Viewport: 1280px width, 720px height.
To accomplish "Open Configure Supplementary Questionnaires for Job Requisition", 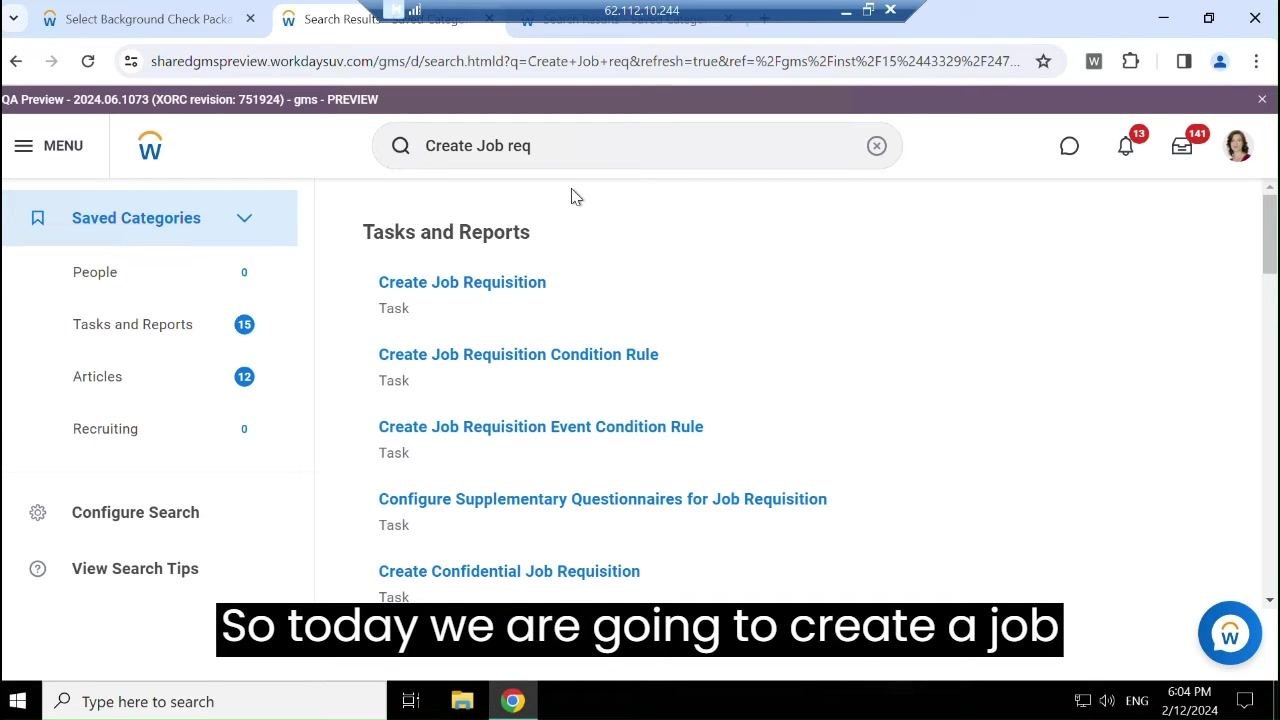I will (x=603, y=499).
